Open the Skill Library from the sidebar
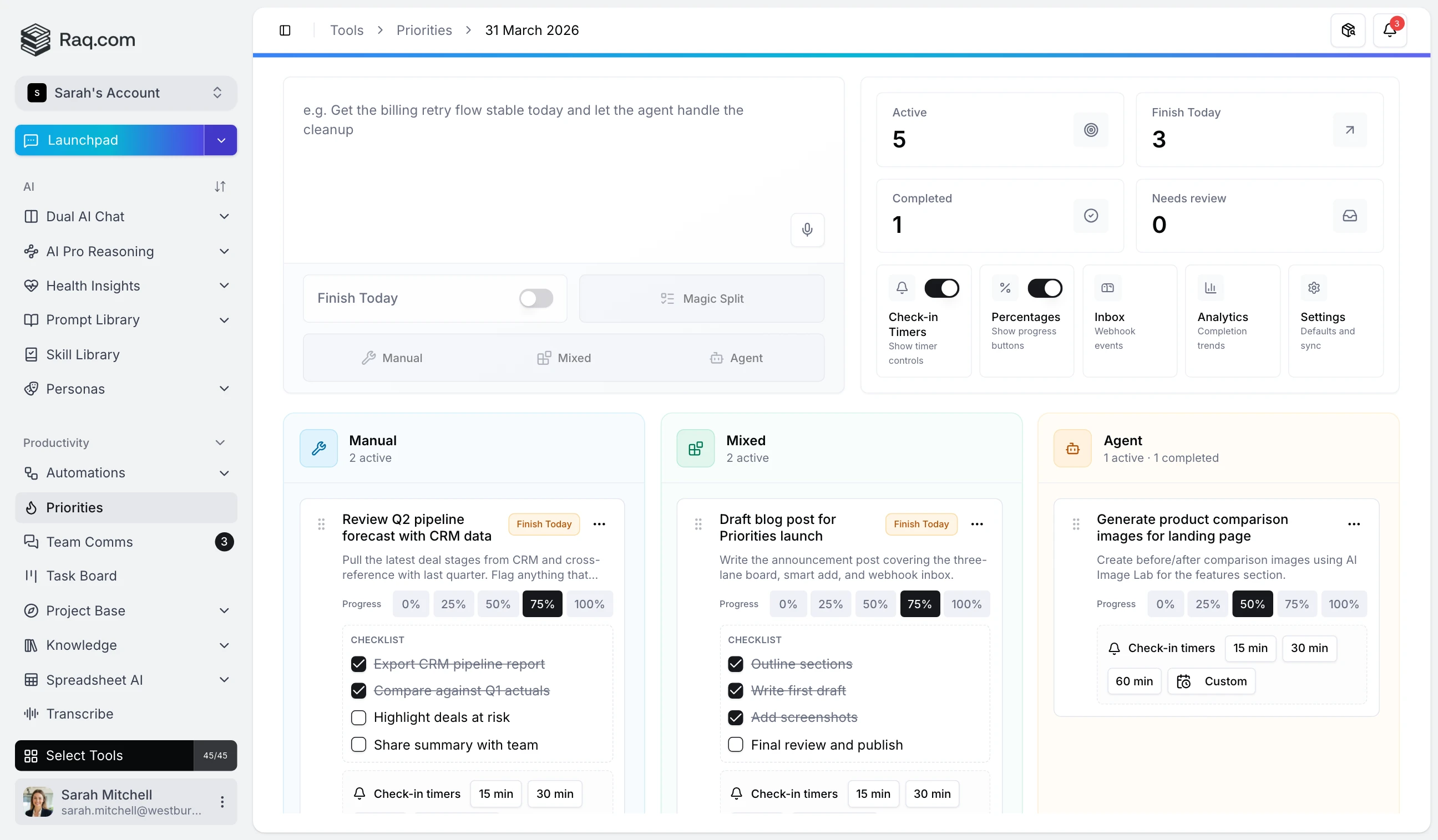The height and width of the screenshot is (840, 1438). click(x=83, y=354)
